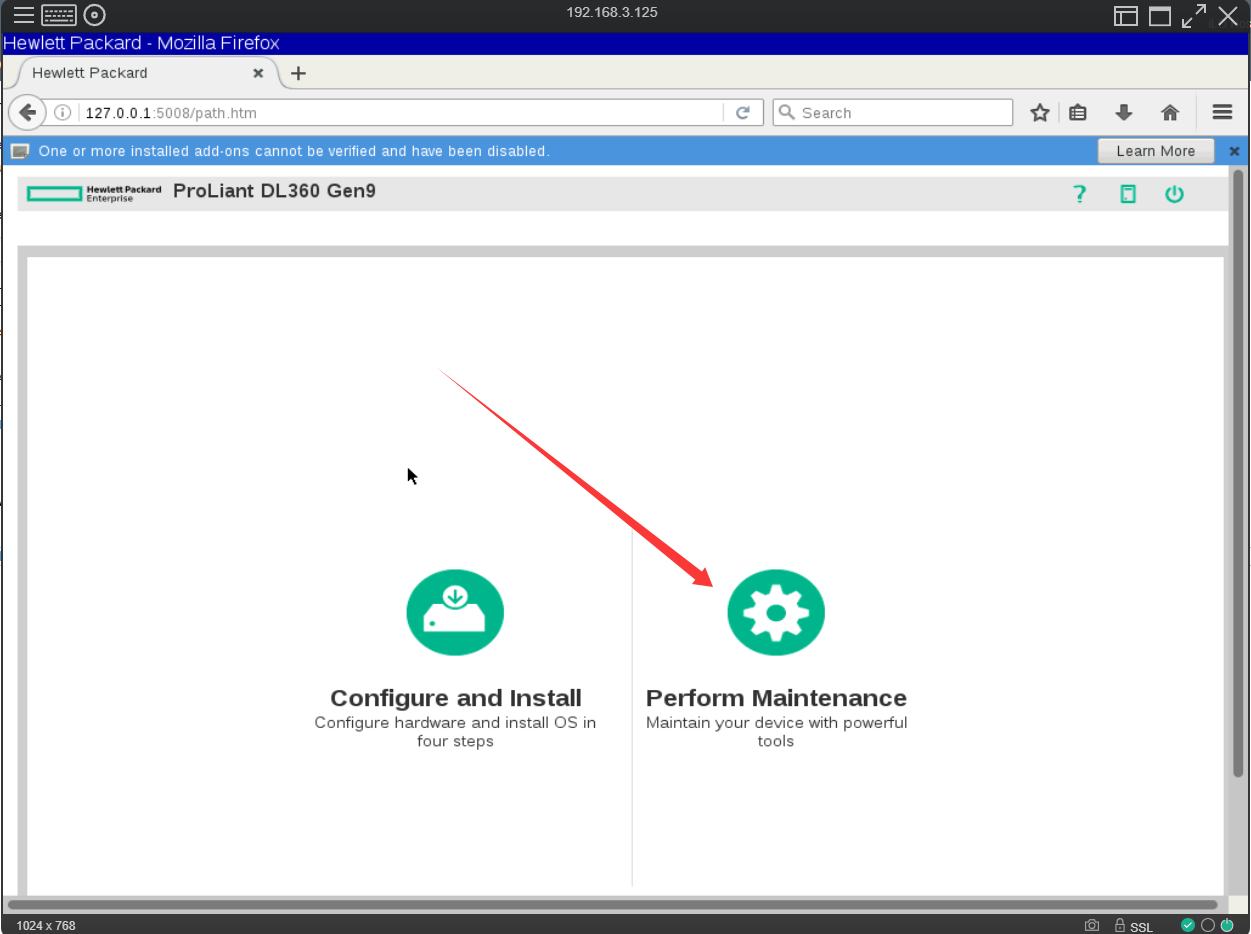Click 'Configure hardware and install OS' description
The width and height of the screenshot is (1251, 934).
[x=455, y=731]
